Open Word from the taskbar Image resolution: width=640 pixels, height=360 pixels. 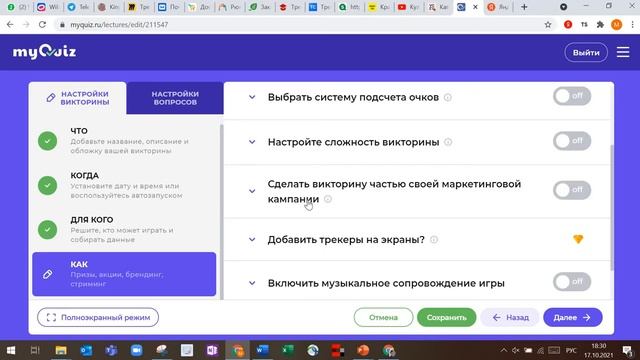tap(262, 350)
